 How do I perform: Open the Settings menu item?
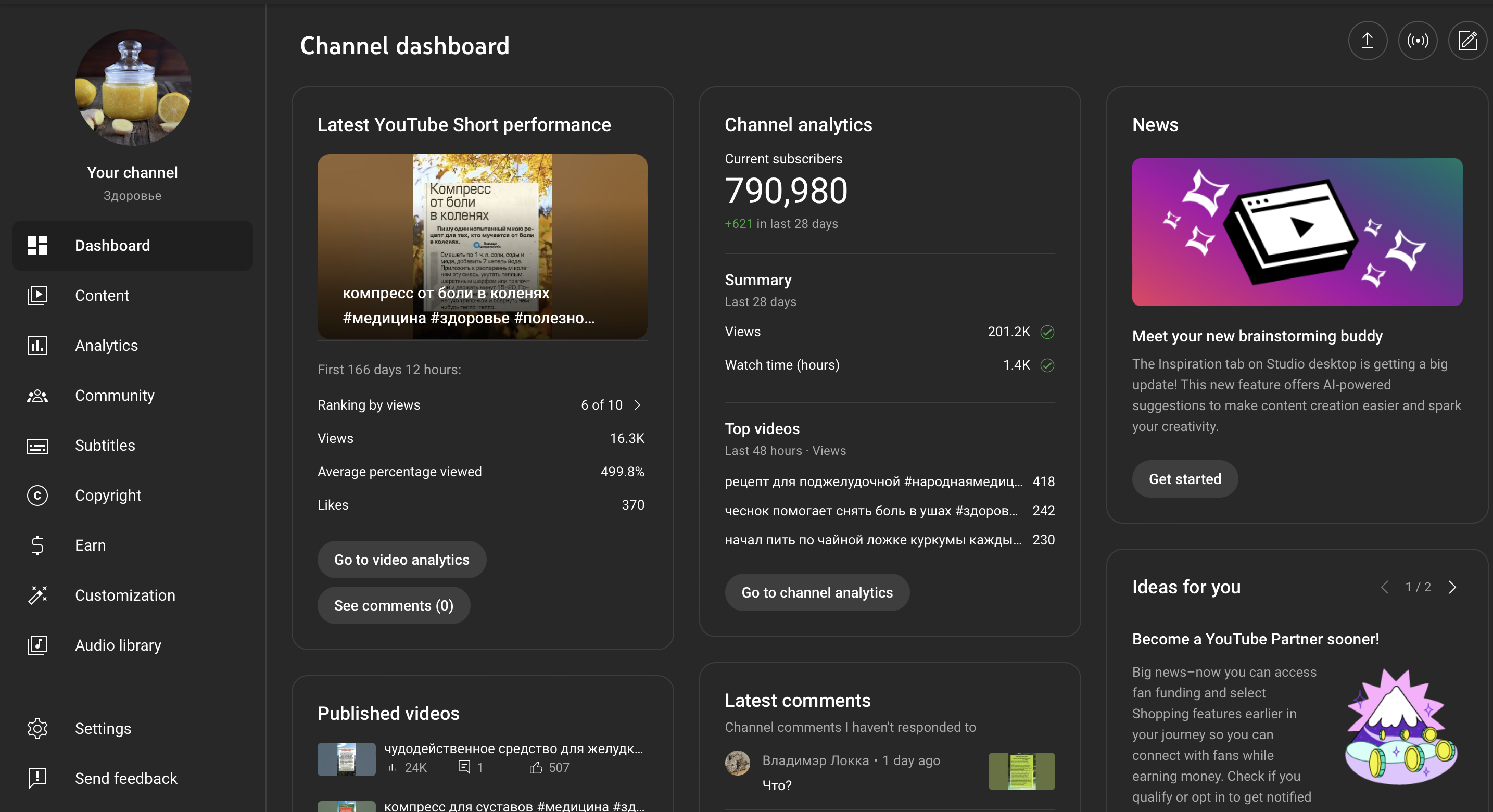pyautogui.click(x=133, y=729)
